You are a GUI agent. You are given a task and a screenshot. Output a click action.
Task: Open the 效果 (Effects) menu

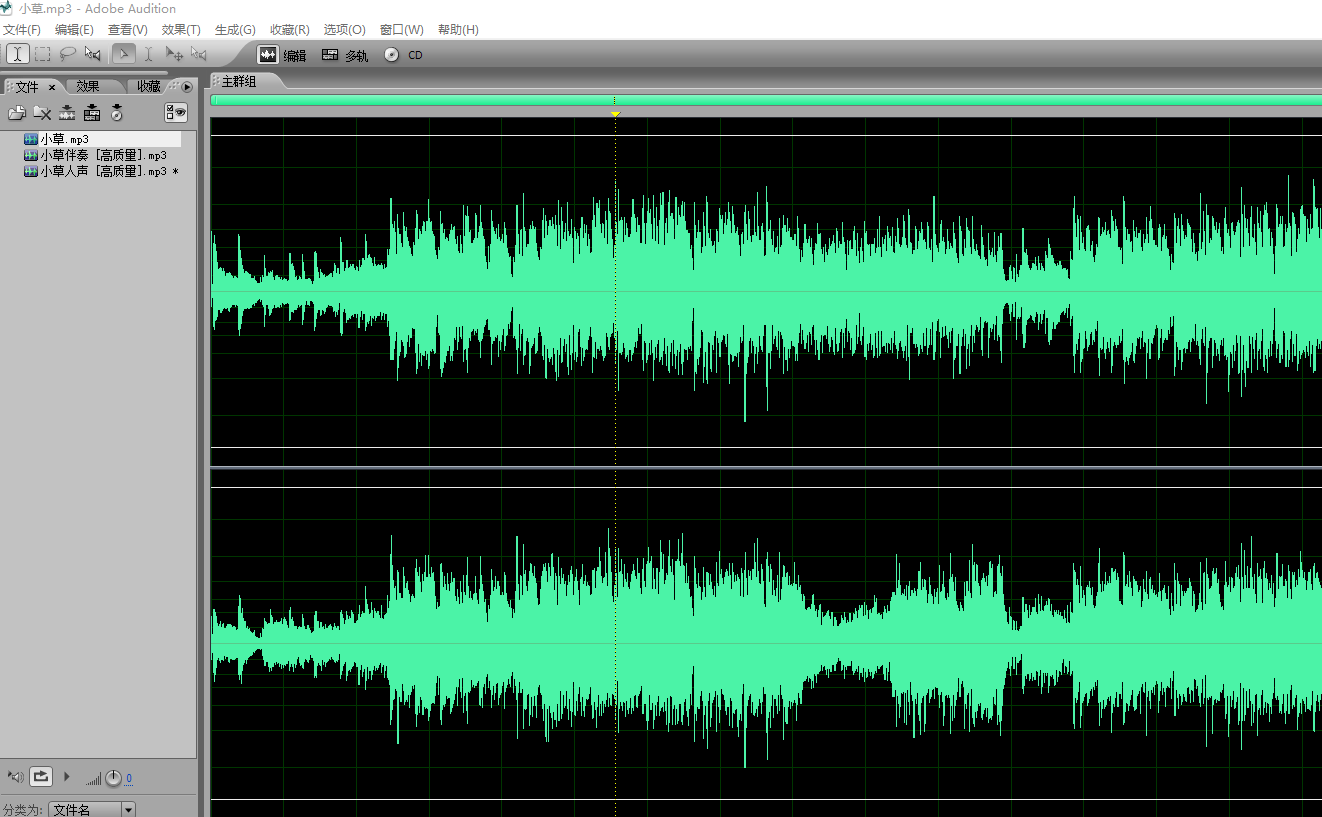pos(181,30)
